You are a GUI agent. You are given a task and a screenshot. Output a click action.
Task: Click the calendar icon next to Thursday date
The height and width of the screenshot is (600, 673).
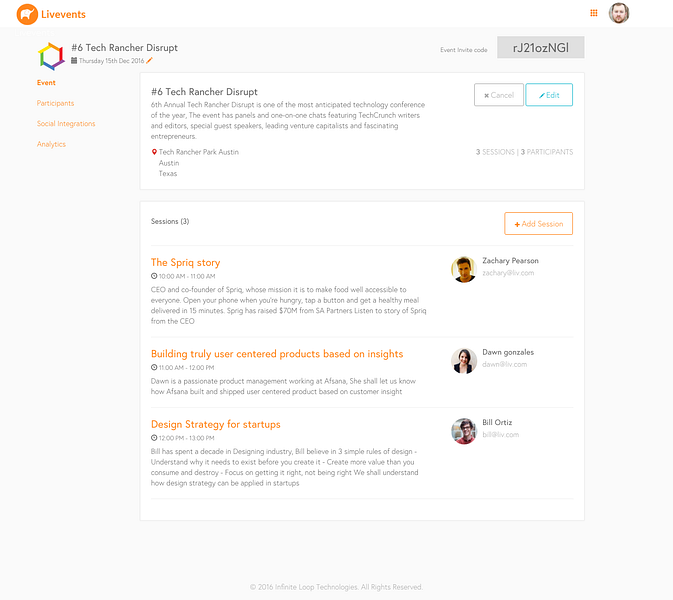coord(74,61)
